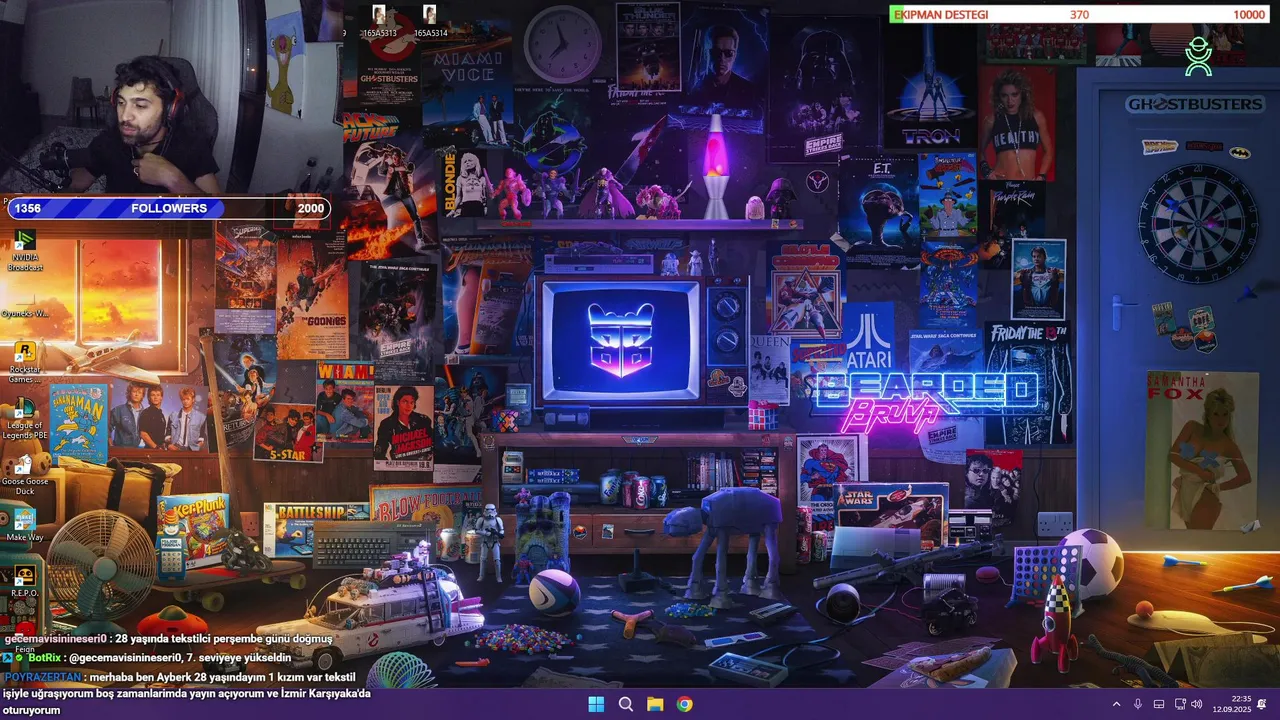Click the gecemavisinineseri0 chat message

168,638
